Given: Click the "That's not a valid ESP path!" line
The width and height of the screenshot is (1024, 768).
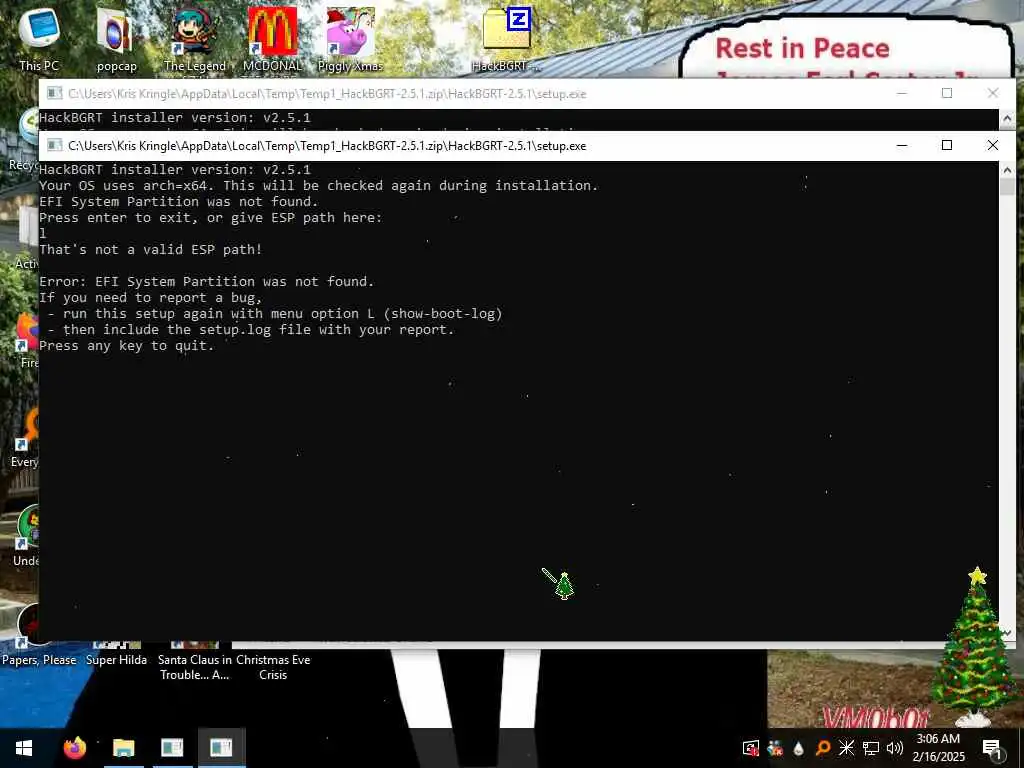Looking at the screenshot, I should [x=151, y=249].
